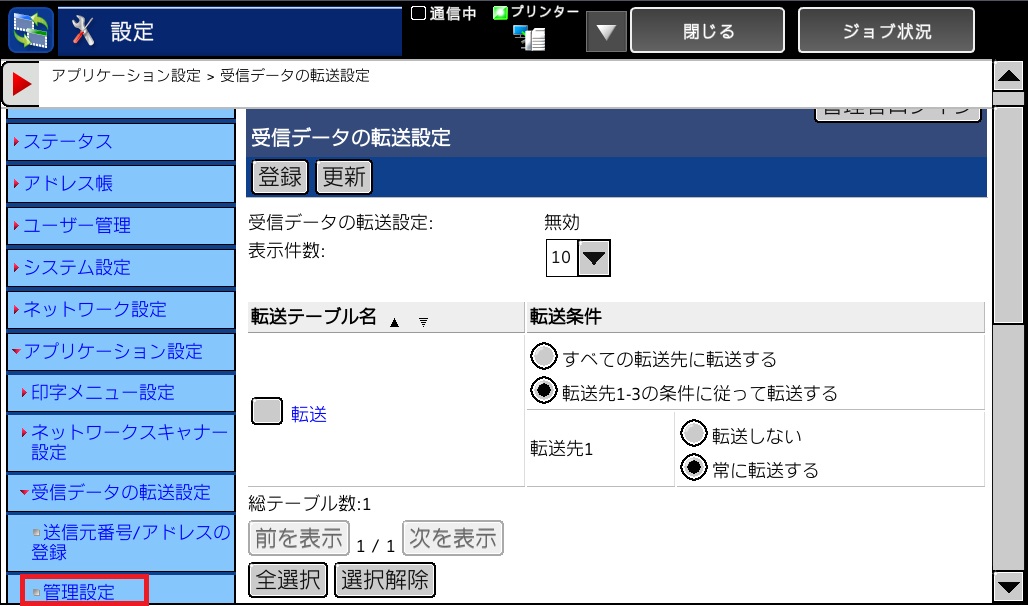This screenshot has height=606, width=1028.
Task: Click the descending sort icon for 転送テーブル名
Action: coord(423,322)
